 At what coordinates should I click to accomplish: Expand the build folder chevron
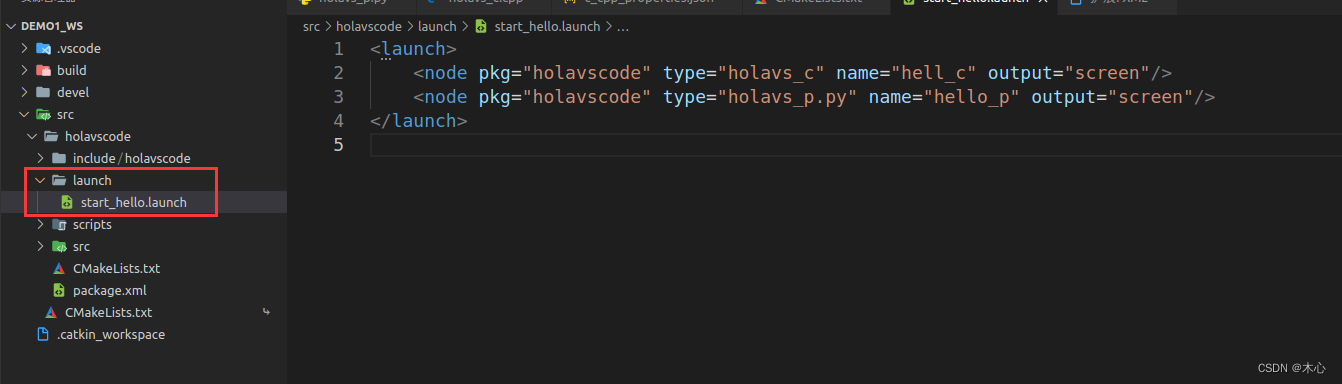pyautogui.click(x=25, y=70)
